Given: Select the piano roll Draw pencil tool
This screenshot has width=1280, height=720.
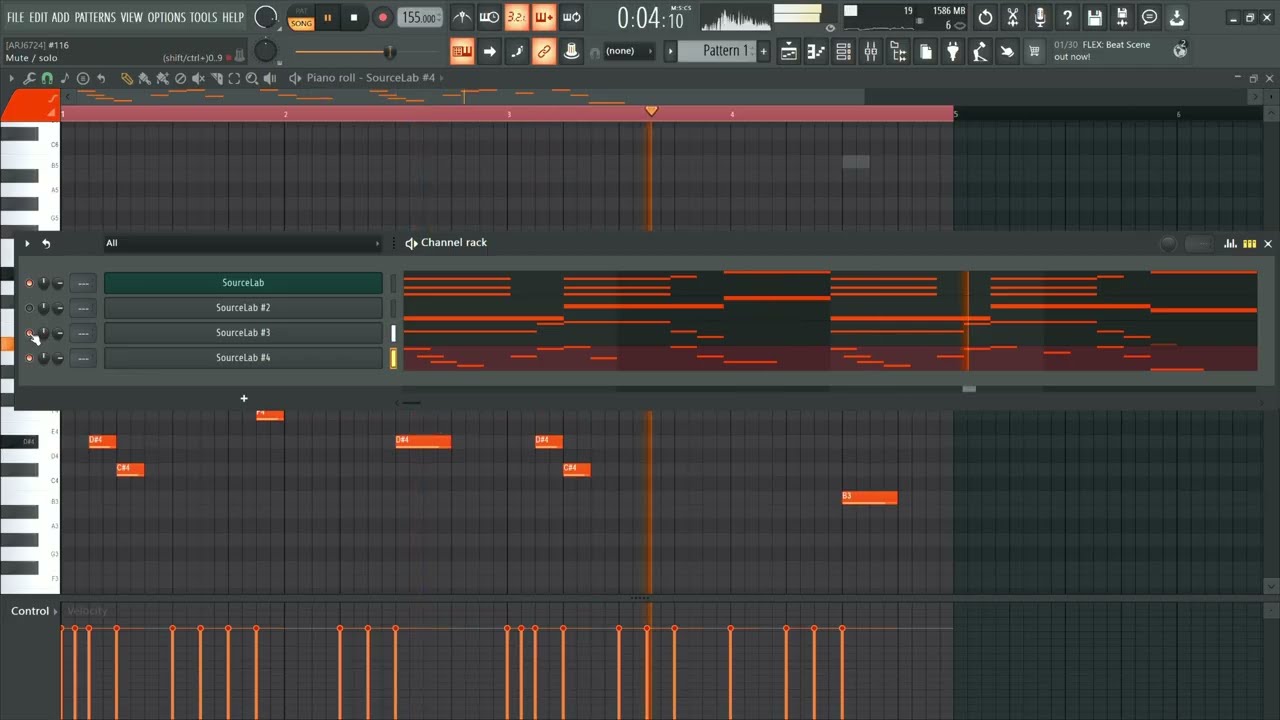Looking at the screenshot, I should pos(126,78).
